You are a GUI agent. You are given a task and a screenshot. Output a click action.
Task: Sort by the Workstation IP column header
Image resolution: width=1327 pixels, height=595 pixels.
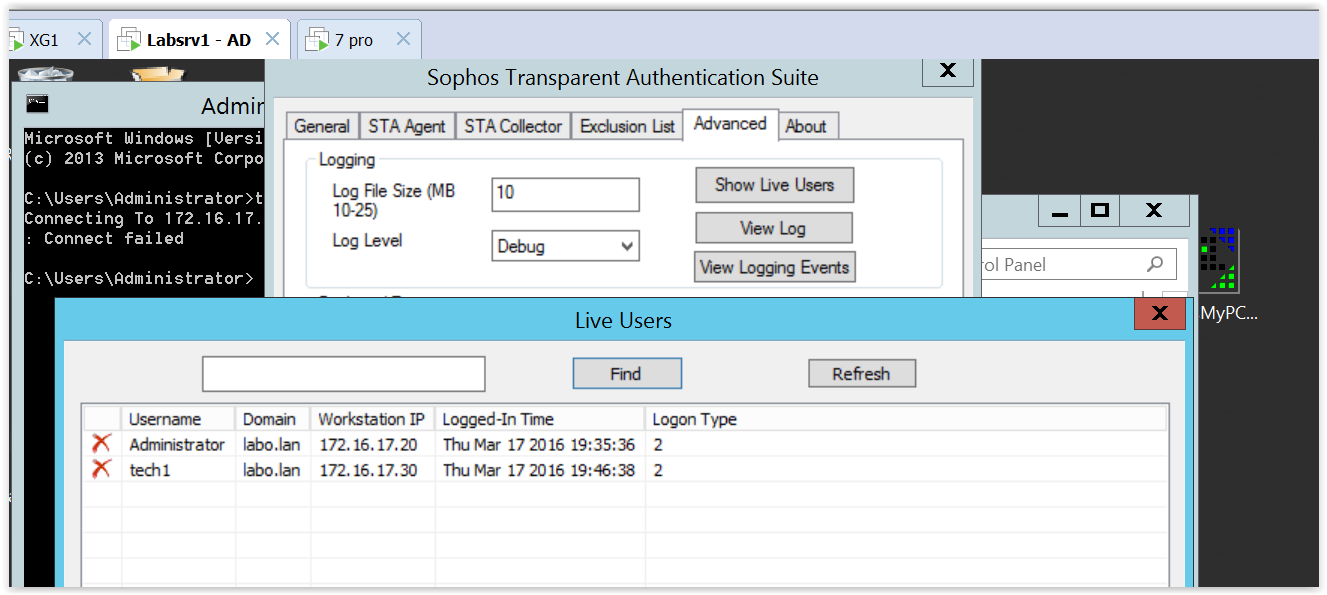372,419
